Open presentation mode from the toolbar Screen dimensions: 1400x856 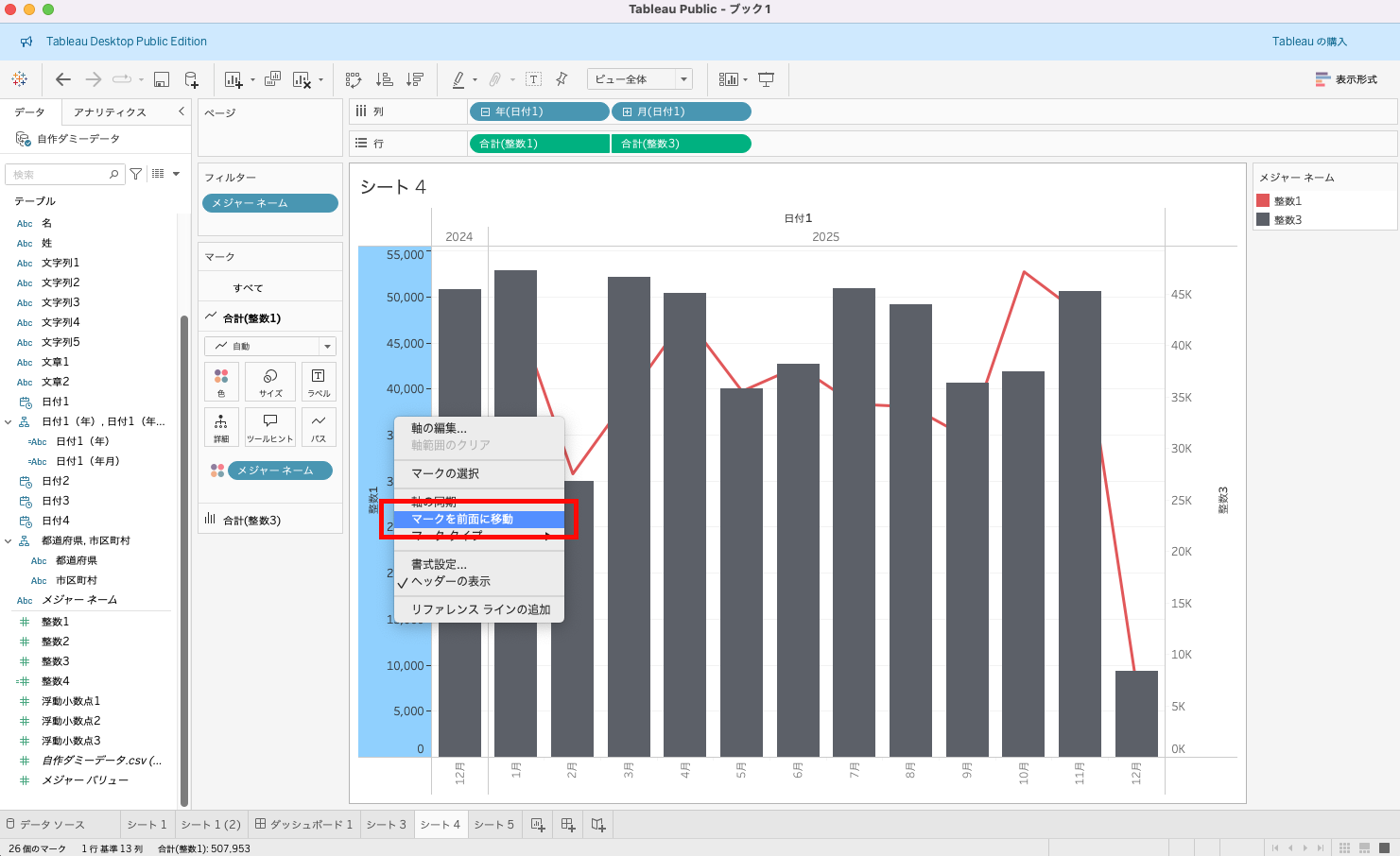767,79
